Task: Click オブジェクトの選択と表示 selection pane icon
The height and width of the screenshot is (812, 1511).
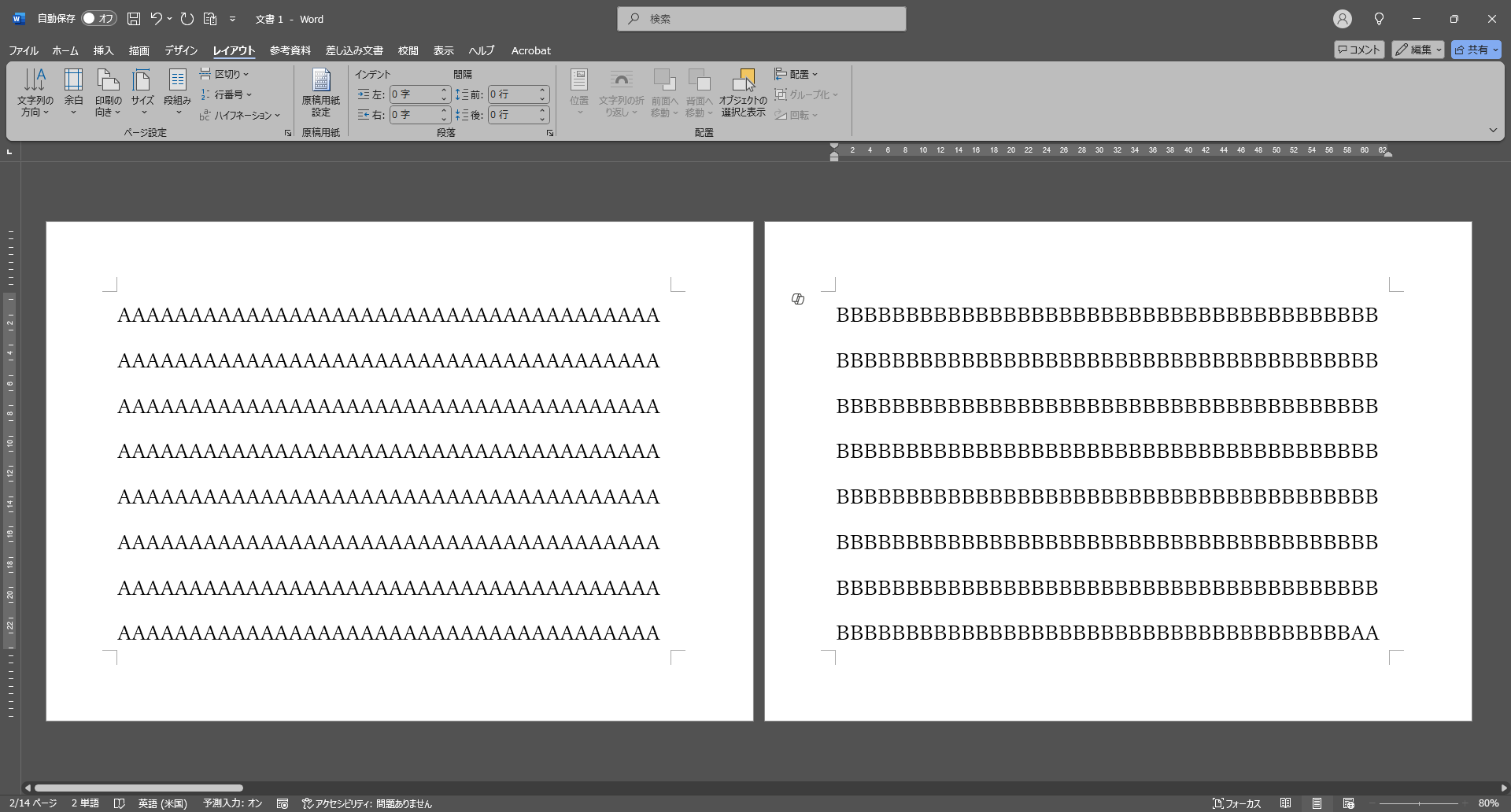Action: [743, 92]
